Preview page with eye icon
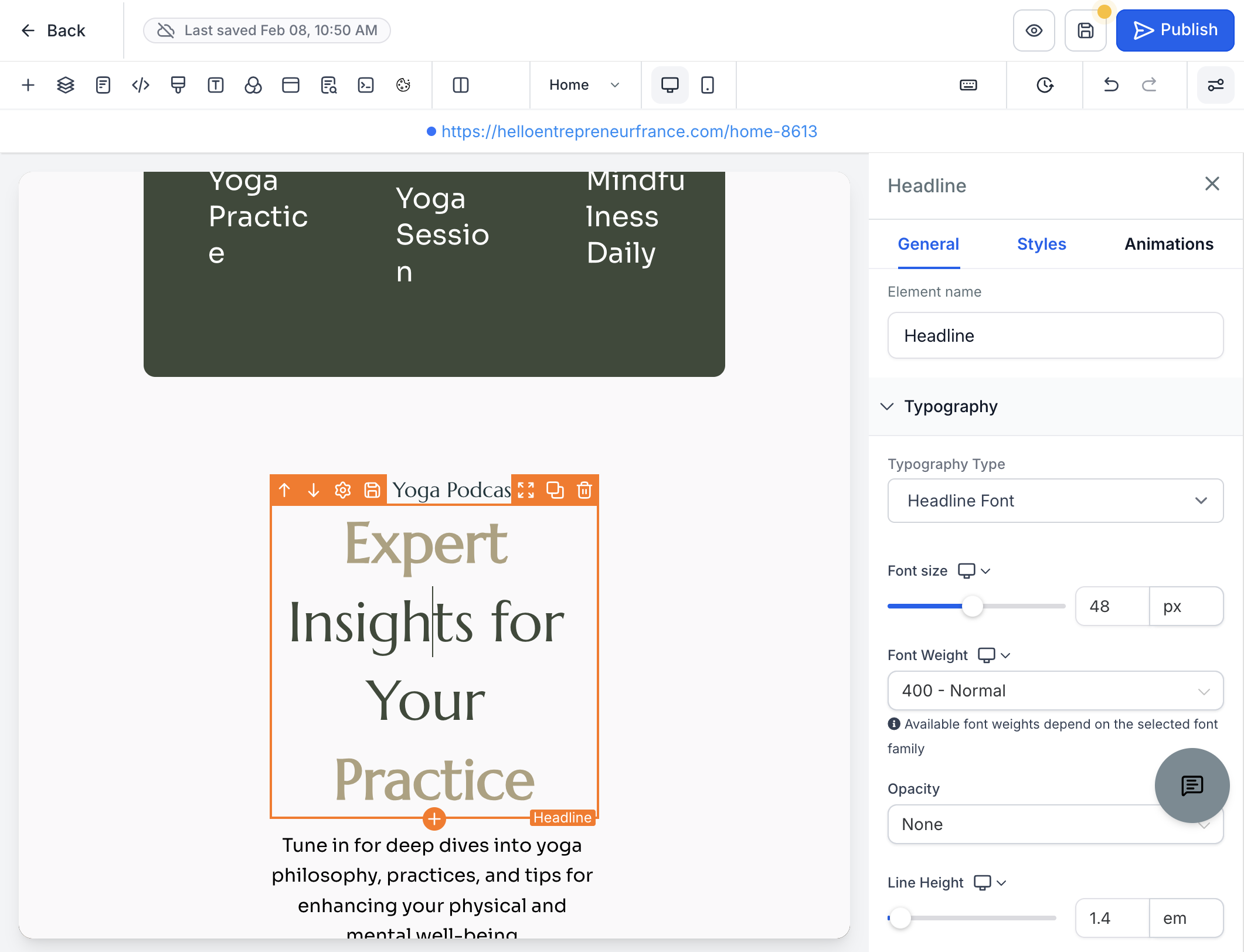Screen dimensions: 1244x952 tap(1034, 30)
